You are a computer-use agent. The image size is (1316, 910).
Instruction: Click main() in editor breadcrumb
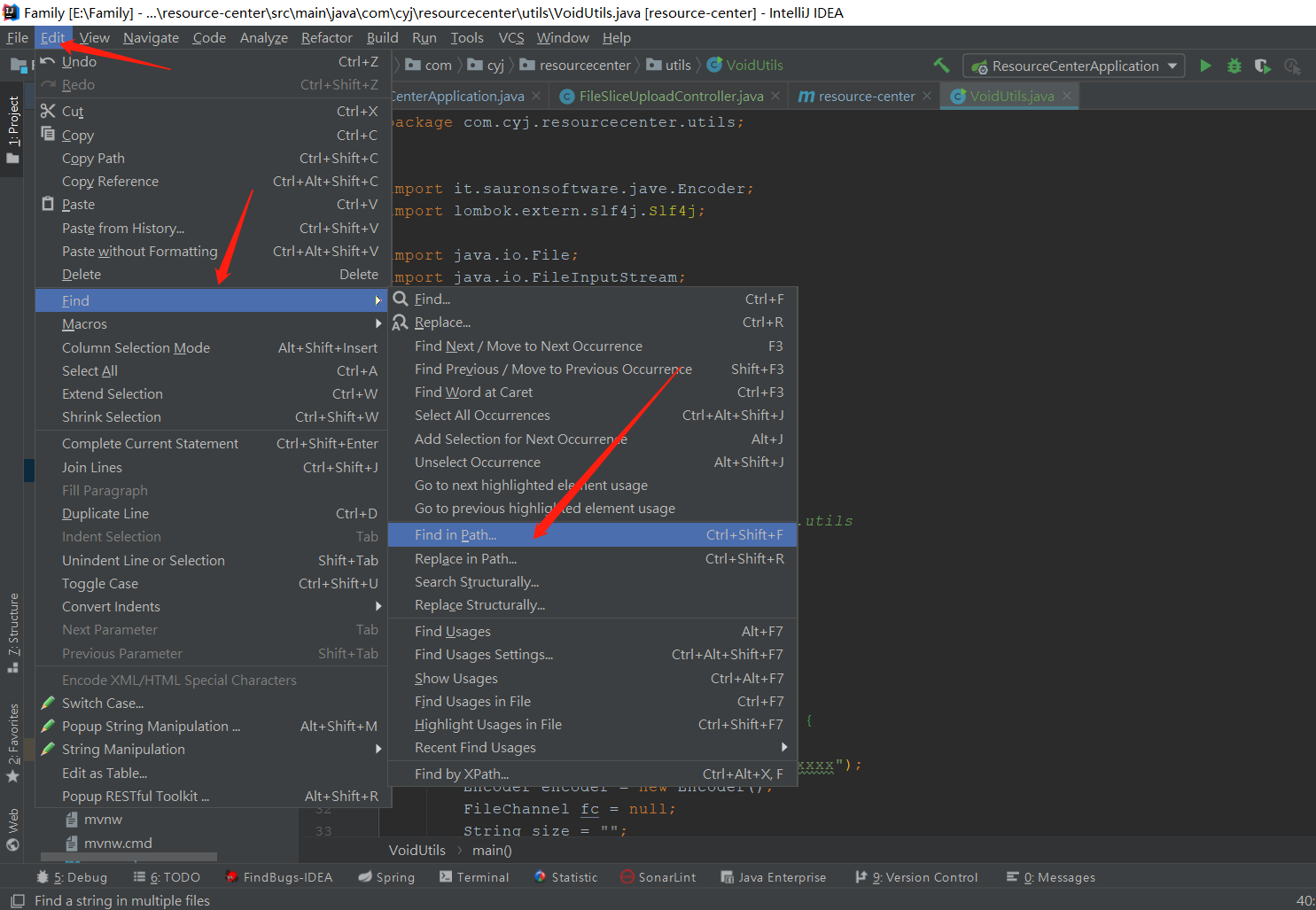click(492, 850)
